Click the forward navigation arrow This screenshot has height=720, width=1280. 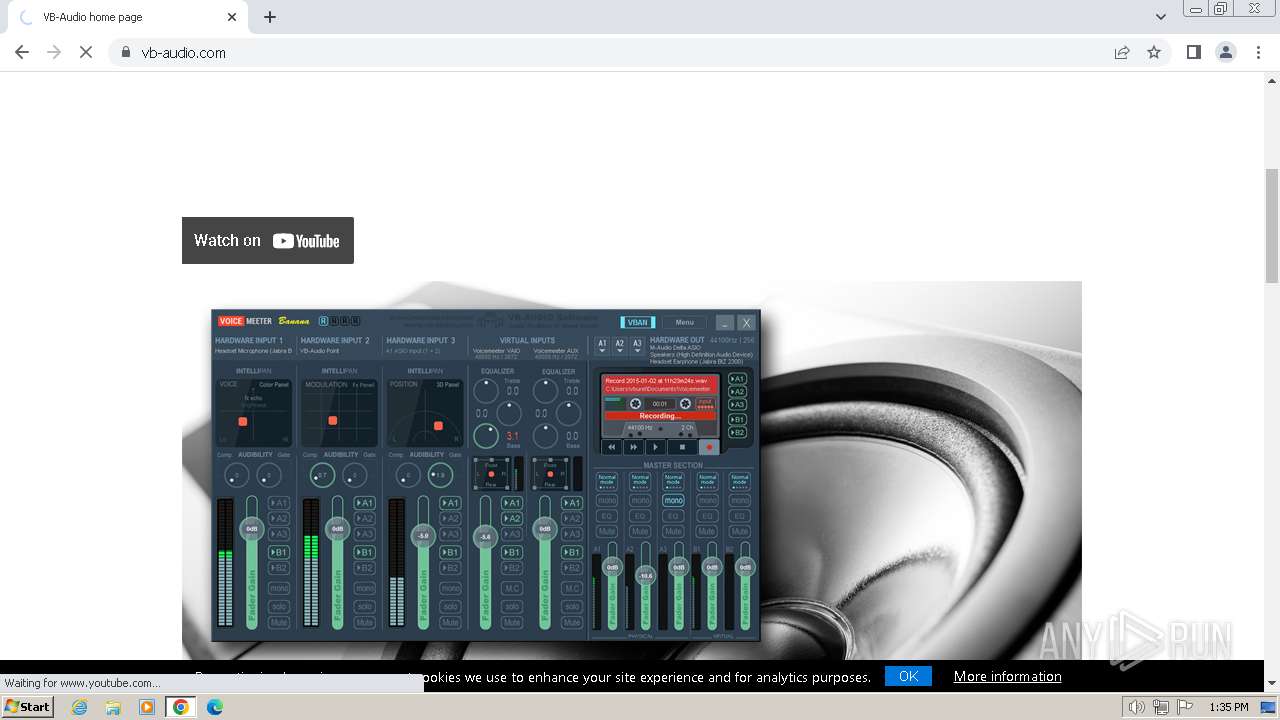click(54, 53)
